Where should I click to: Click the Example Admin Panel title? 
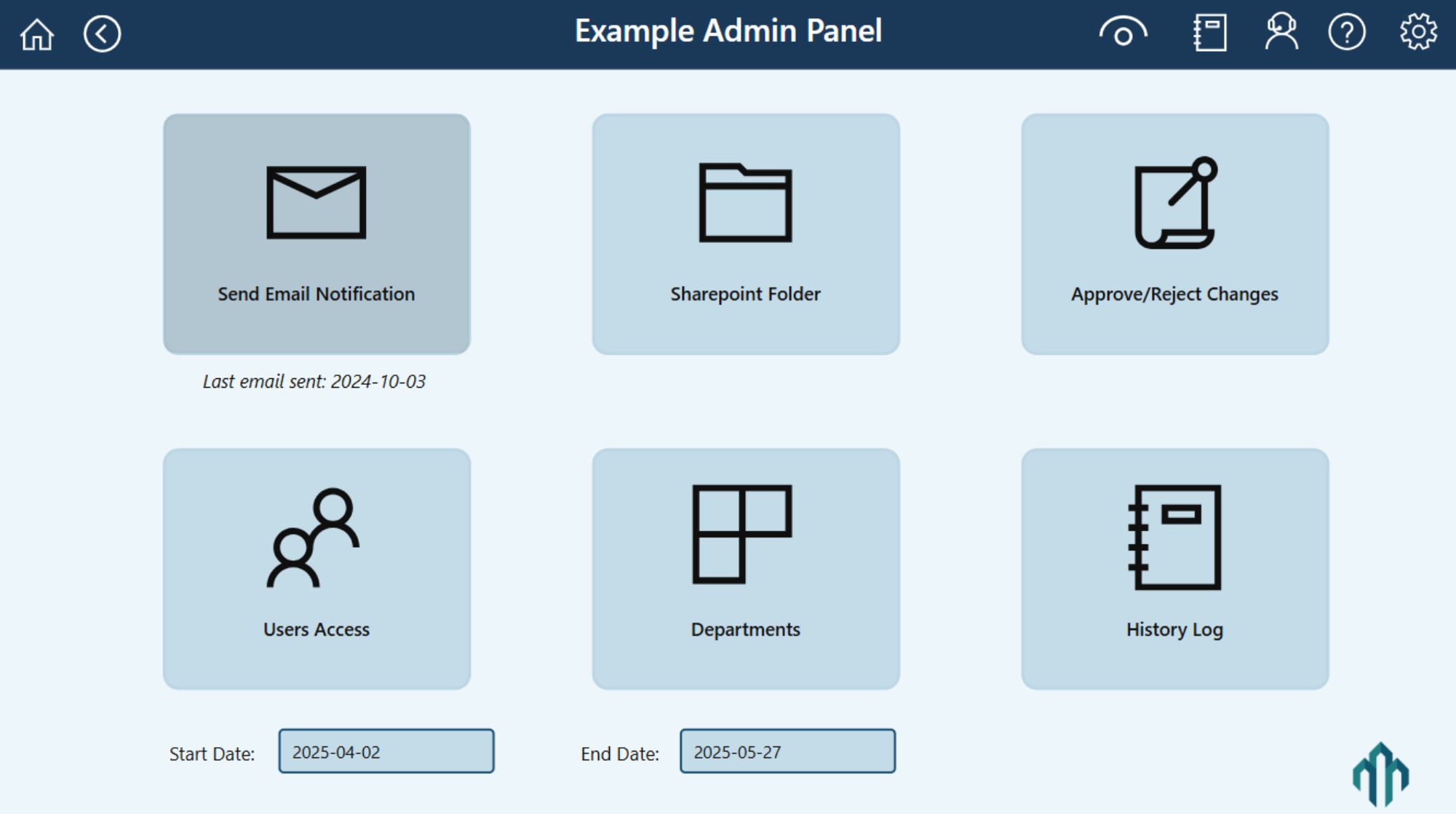[728, 31]
